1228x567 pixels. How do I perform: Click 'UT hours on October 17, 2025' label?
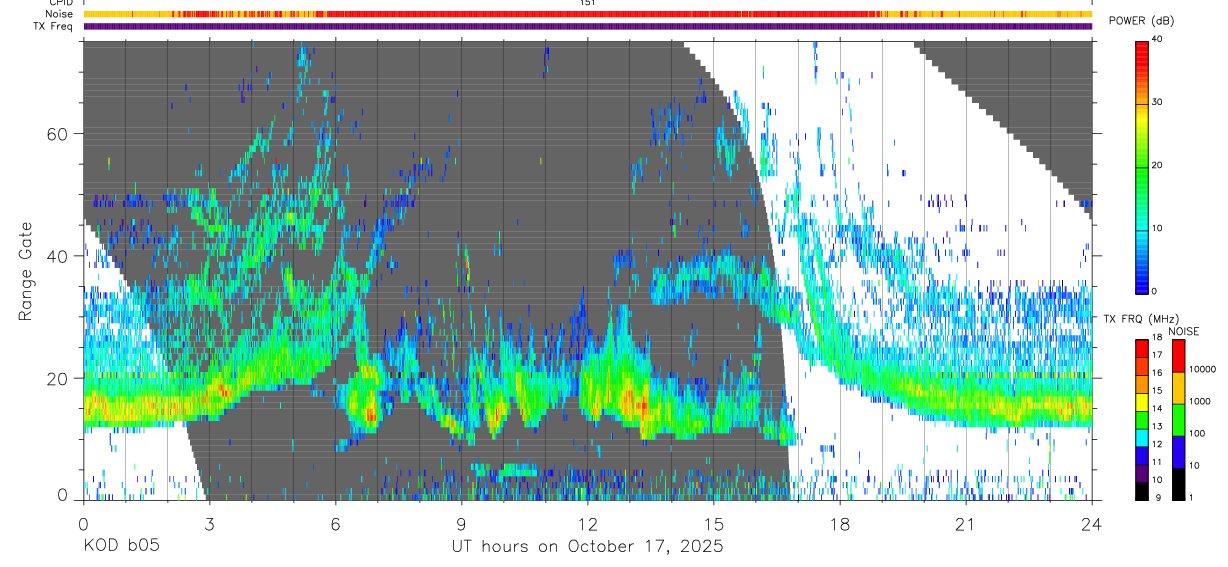586,546
